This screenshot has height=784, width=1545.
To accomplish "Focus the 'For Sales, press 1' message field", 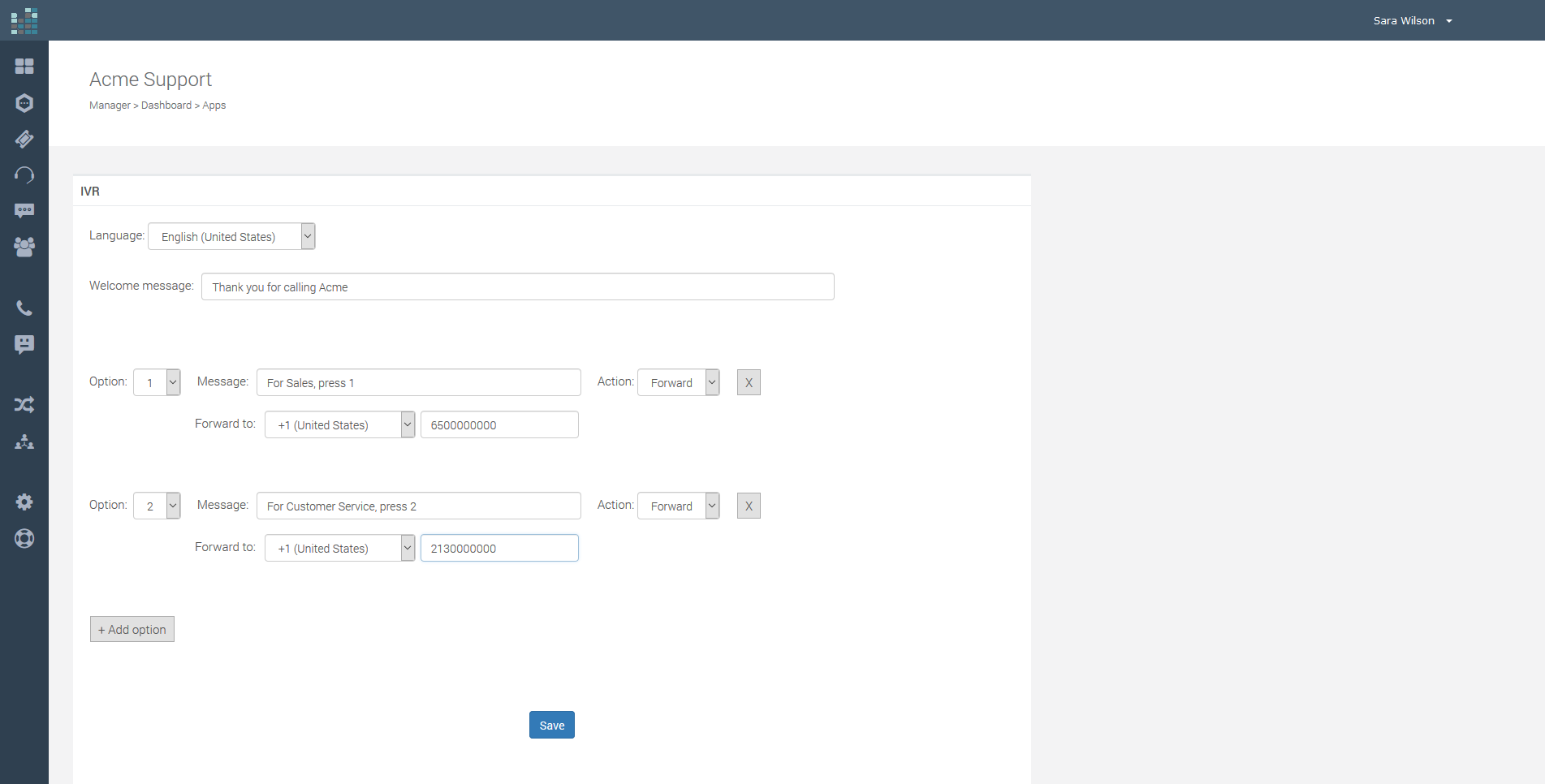I will [419, 382].
